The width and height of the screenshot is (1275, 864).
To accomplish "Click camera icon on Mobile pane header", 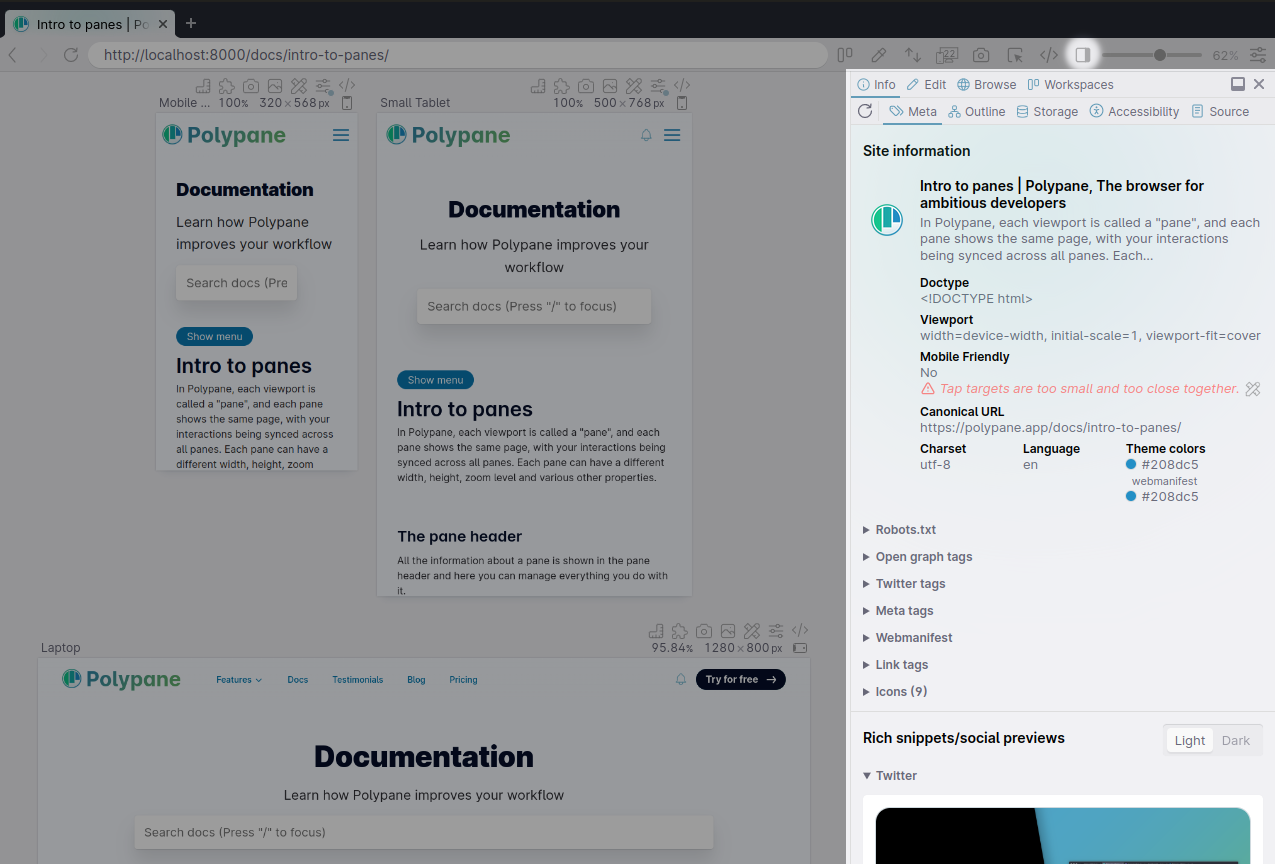I will tap(251, 86).
